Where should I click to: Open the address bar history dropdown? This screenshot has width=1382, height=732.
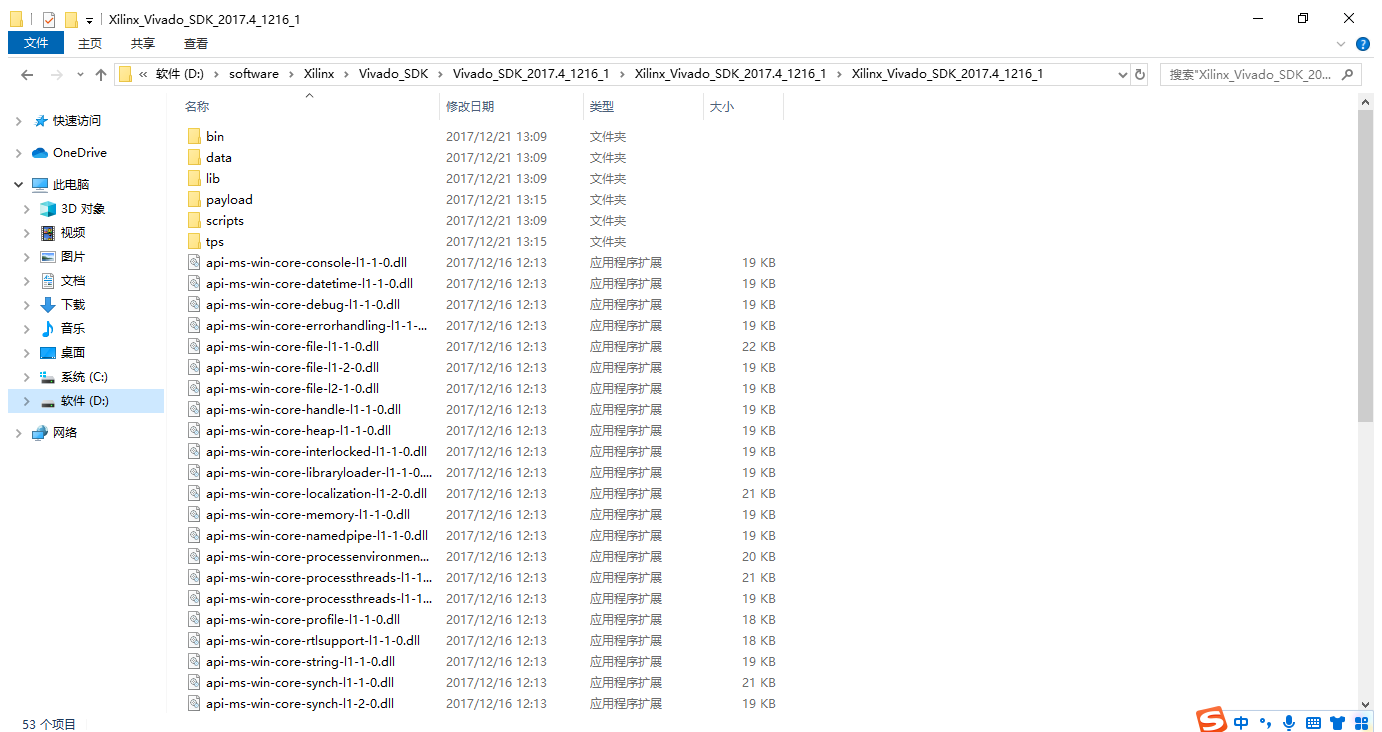click(1122, 74)
